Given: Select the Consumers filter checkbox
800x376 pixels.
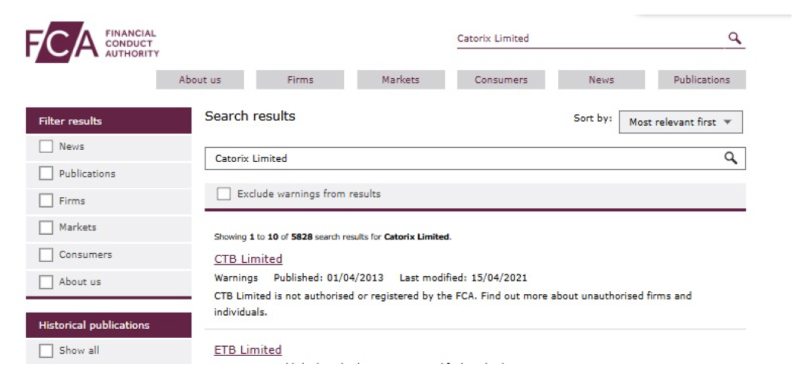Looking at the screenshot, I should 46,255.
